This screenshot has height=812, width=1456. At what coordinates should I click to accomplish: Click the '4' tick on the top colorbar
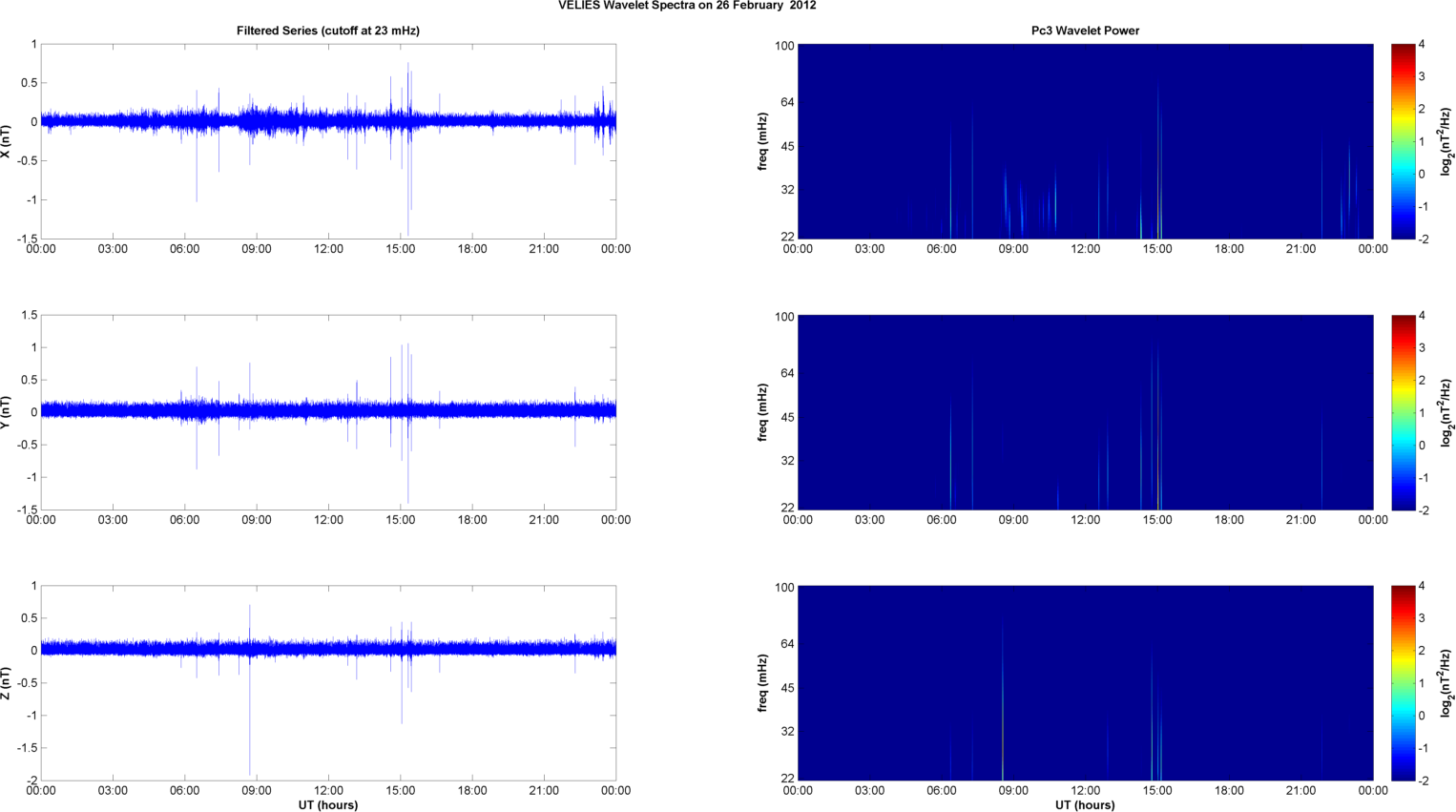1422,44
